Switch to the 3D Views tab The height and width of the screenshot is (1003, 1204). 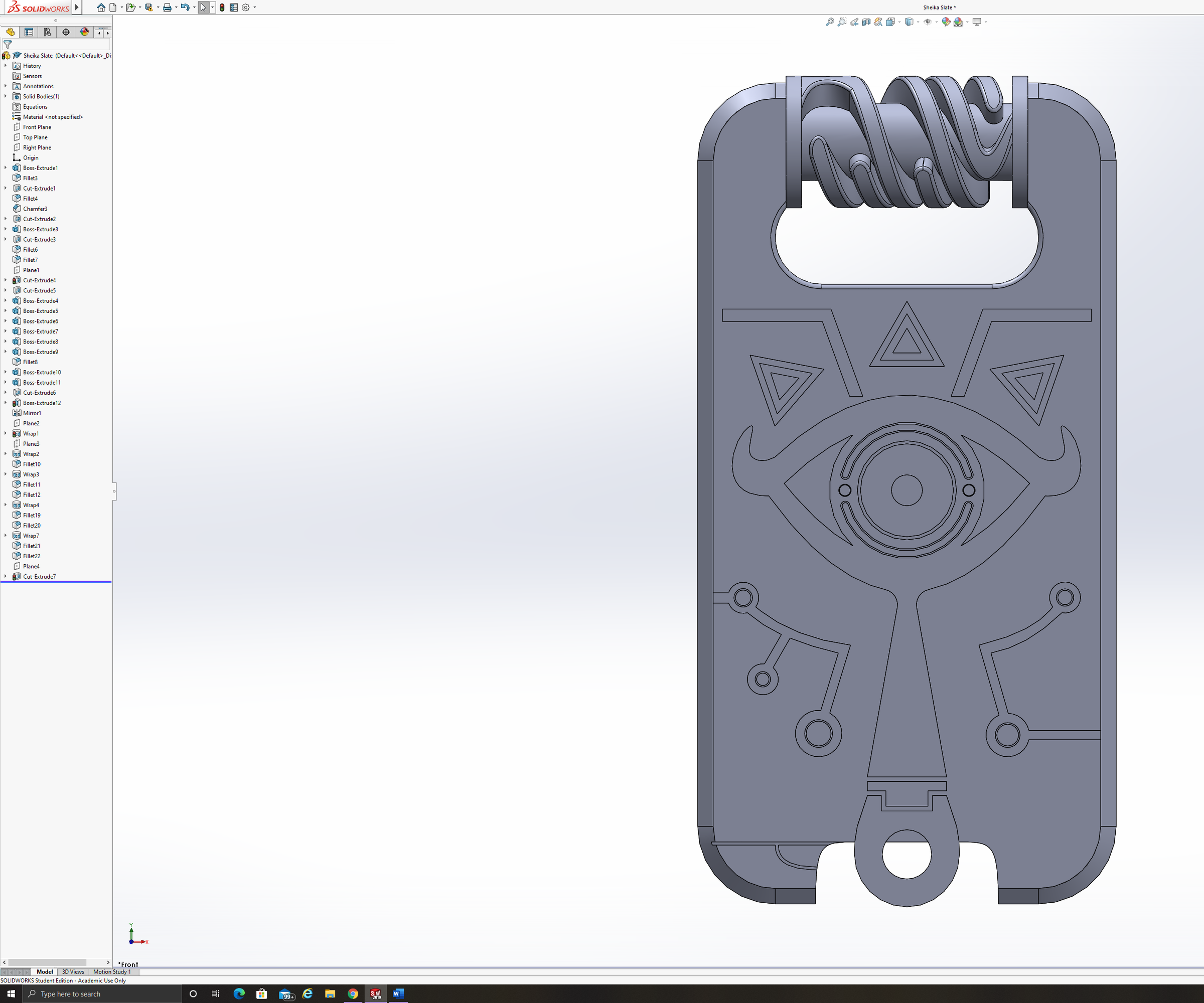coord(73,971)
